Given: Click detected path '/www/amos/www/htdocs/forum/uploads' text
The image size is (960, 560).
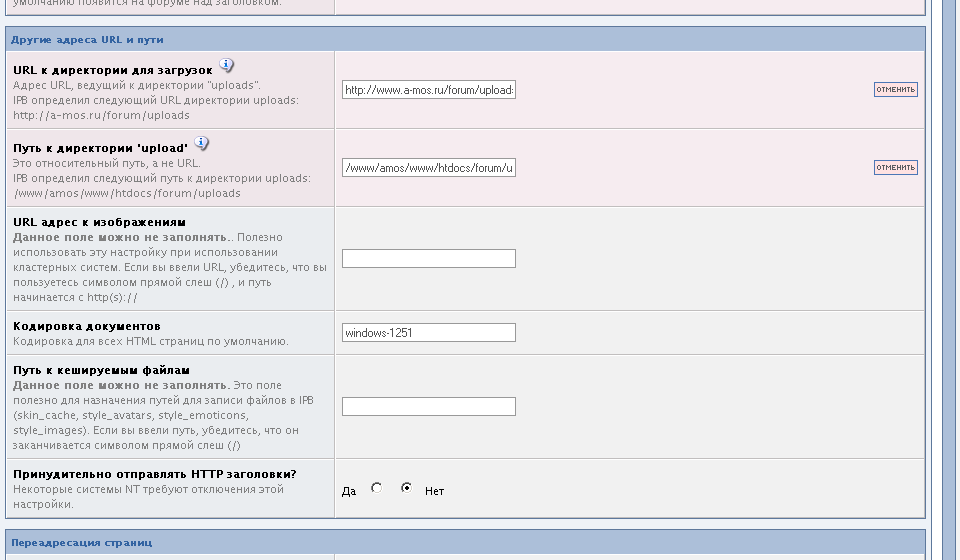Looking at the screenshot, I should click(127, 193).
